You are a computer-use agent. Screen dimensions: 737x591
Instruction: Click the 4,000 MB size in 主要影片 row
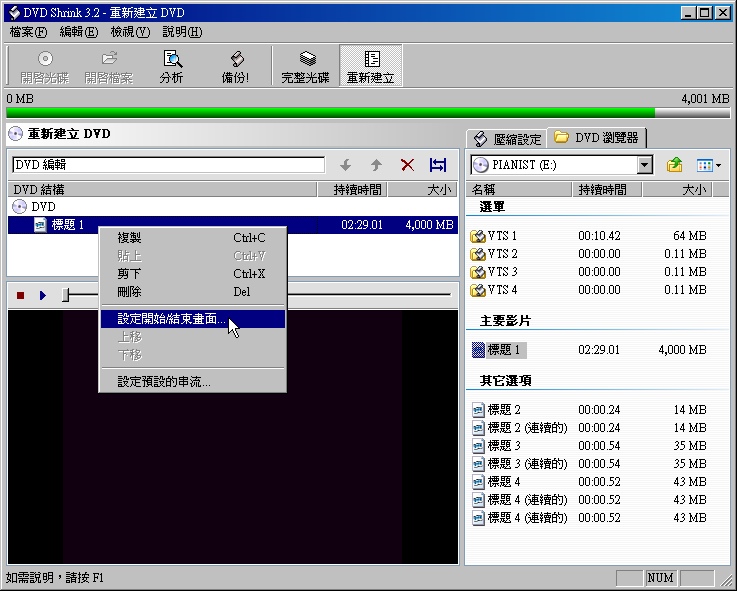pyautogui.click(x=682, y=350)
